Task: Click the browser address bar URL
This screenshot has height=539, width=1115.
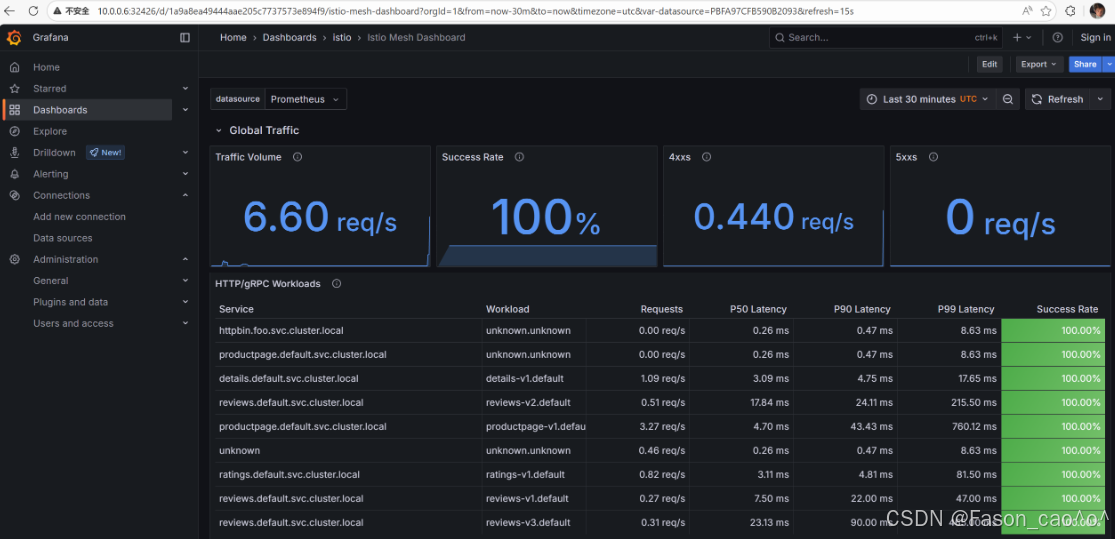Action: tap(475, 11)
